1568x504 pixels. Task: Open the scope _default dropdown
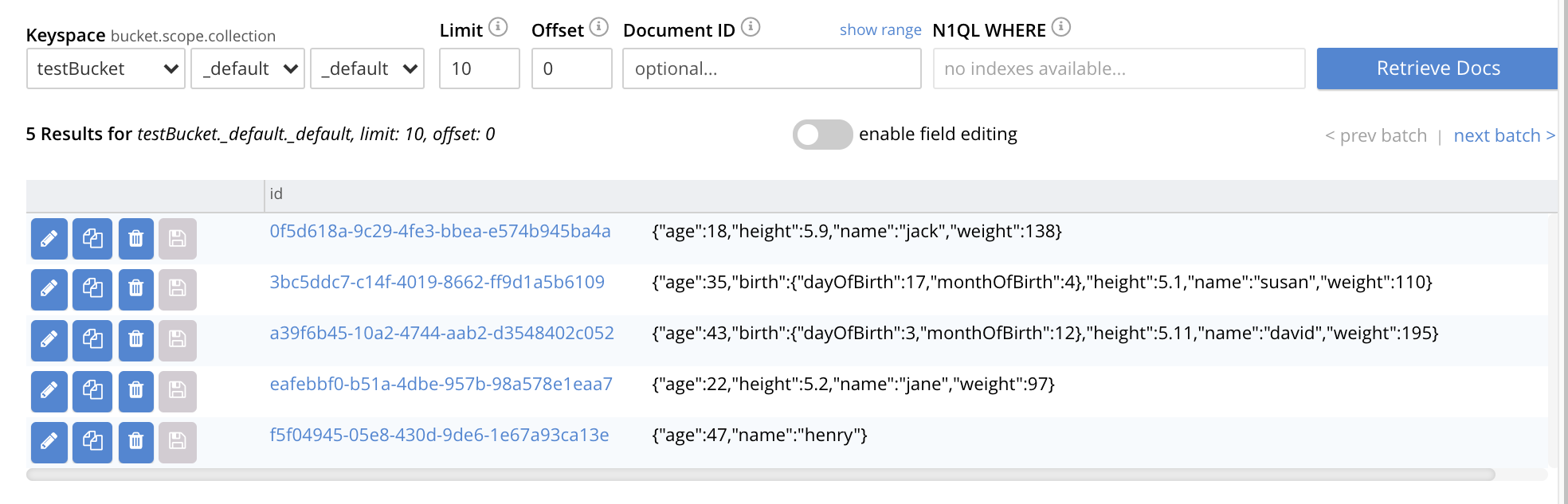coord(248,69)
